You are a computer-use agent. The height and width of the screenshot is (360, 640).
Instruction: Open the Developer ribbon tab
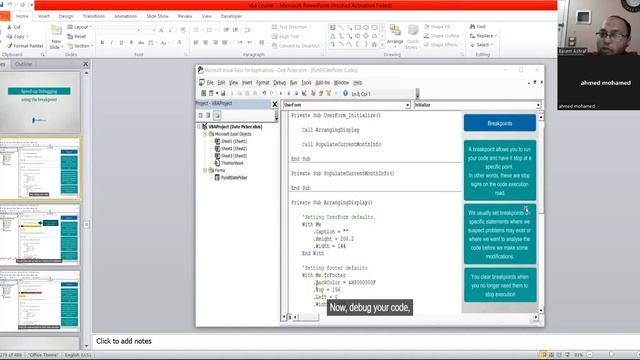231,16
